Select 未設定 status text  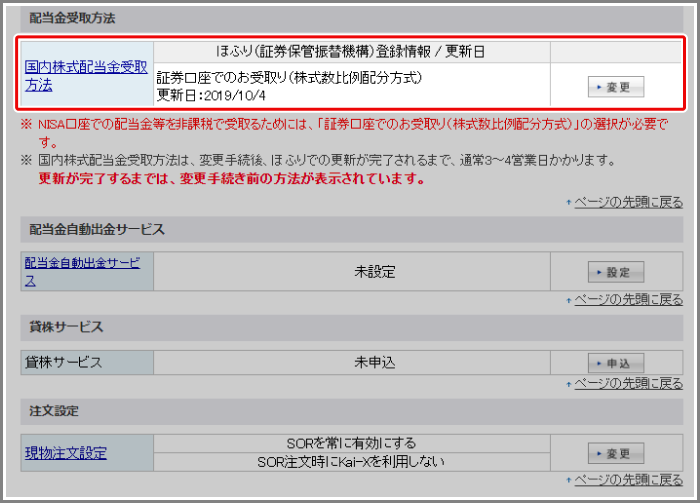[375, 272]
